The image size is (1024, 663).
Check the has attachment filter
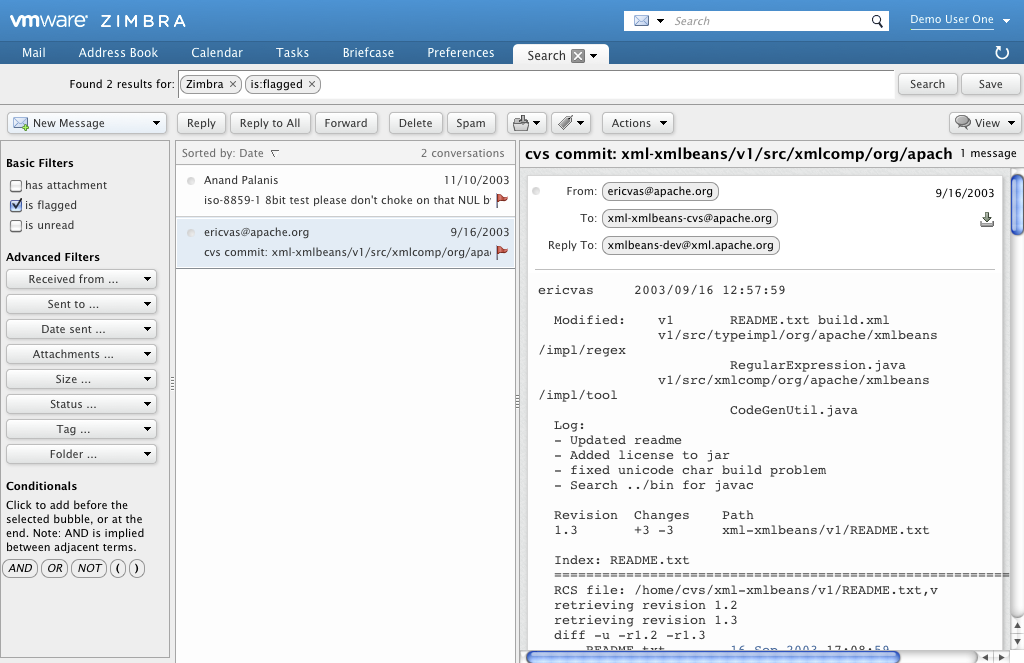(16, 186)
